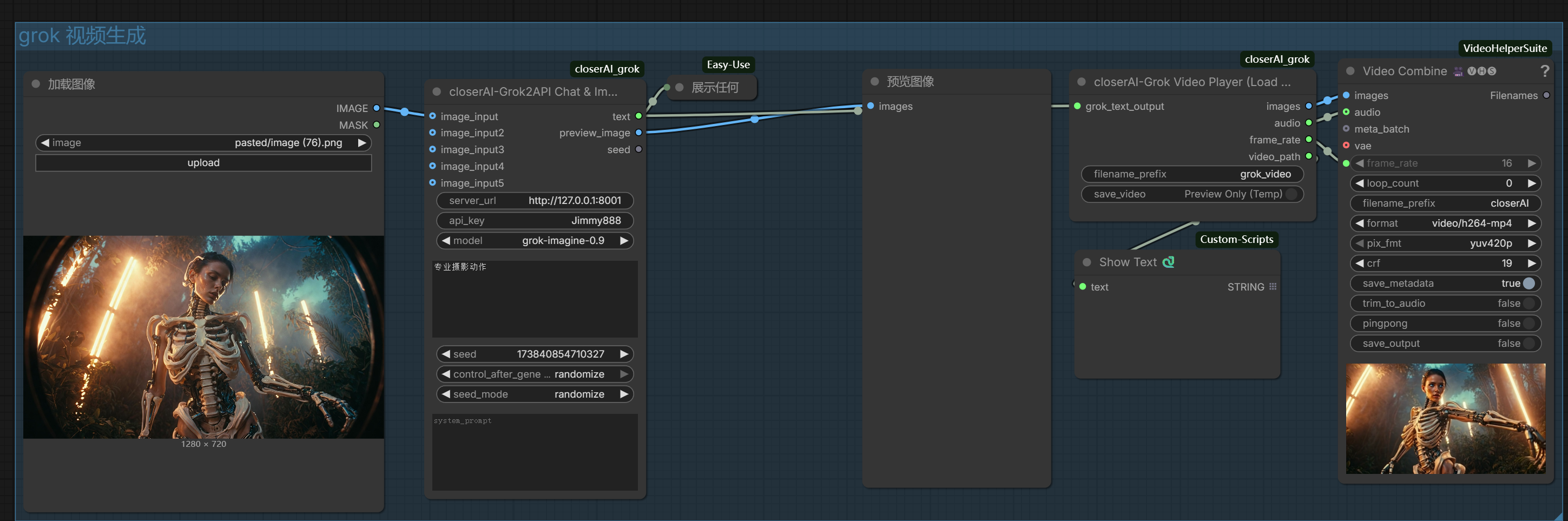
Task: Collapse the 展示任何 node via header dot
Action: pos(680,88)
